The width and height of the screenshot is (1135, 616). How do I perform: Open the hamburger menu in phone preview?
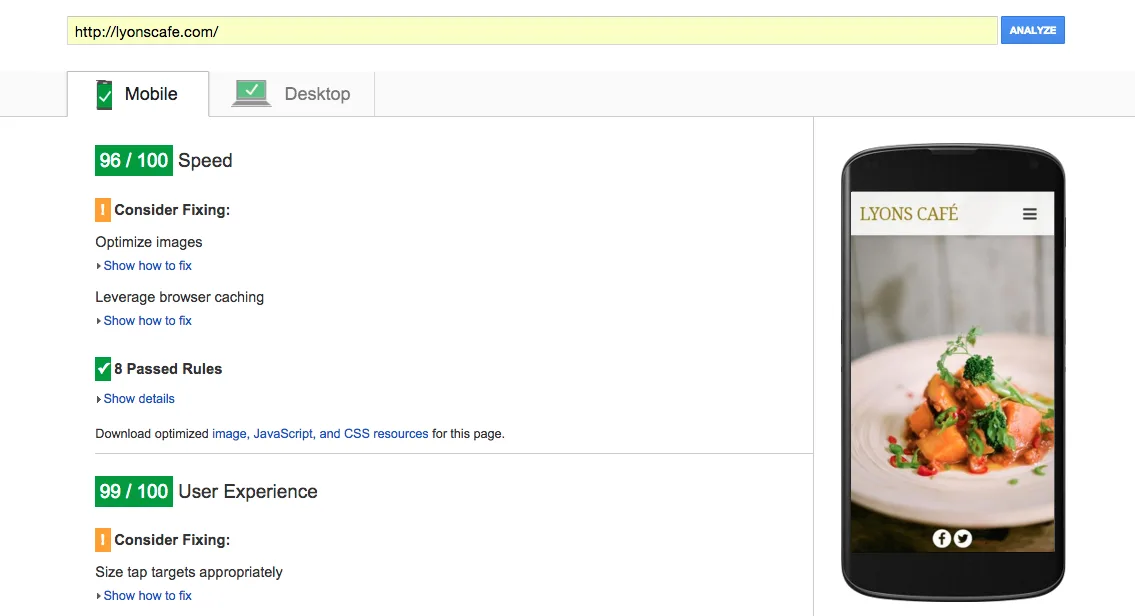point(1029,214)
